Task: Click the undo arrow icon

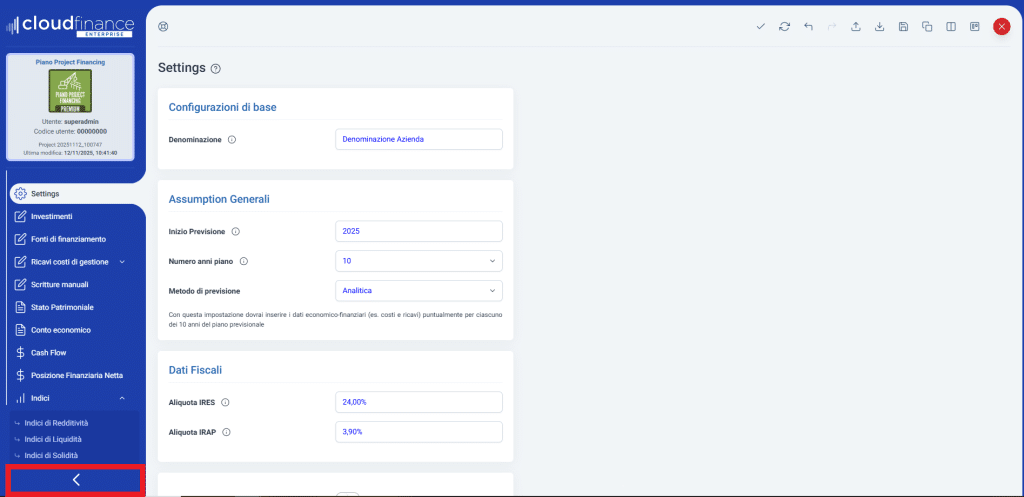Action: [x=808, y=27]
